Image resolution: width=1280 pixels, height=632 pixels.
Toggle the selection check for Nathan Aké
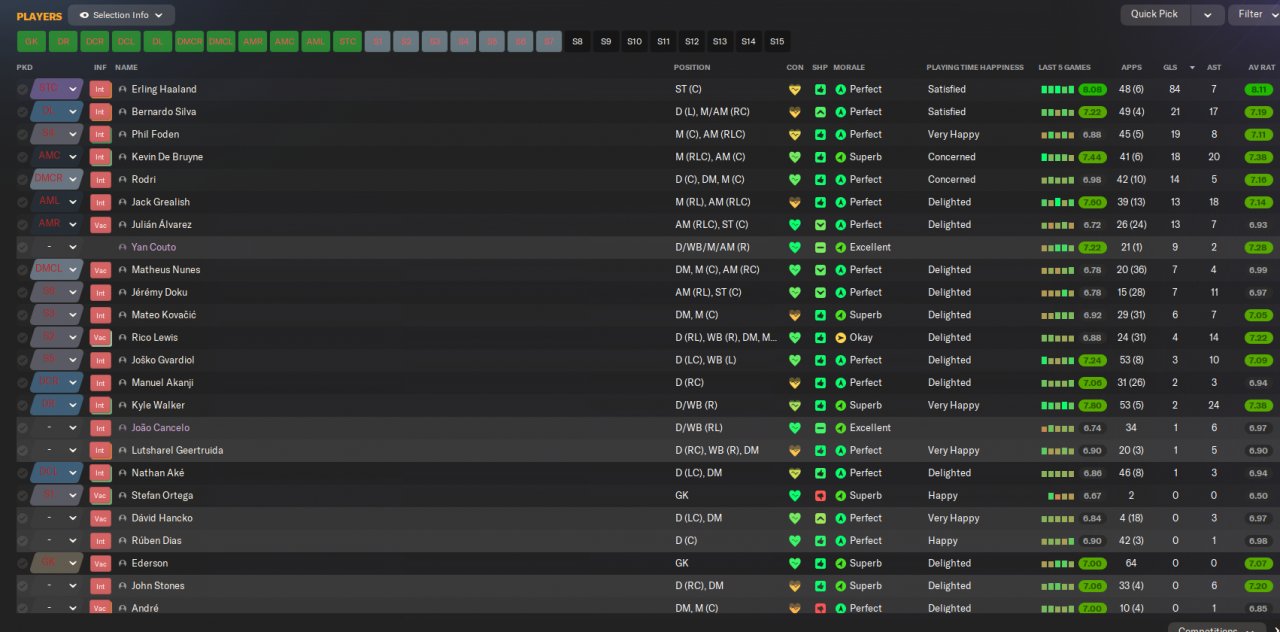(22, 473)
